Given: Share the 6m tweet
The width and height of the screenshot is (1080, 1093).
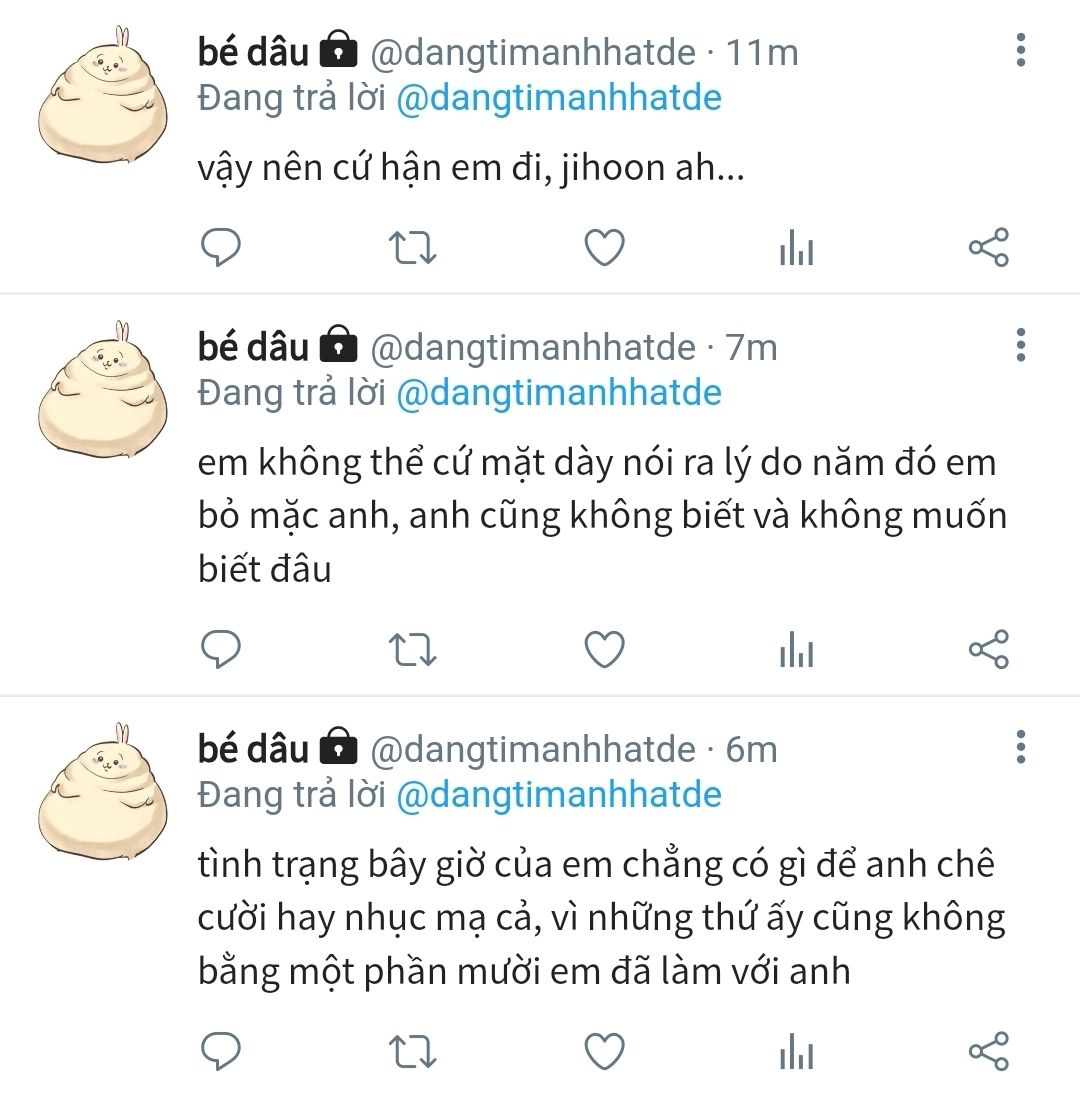Looking at the screenshot, I should click(989, 1051).
